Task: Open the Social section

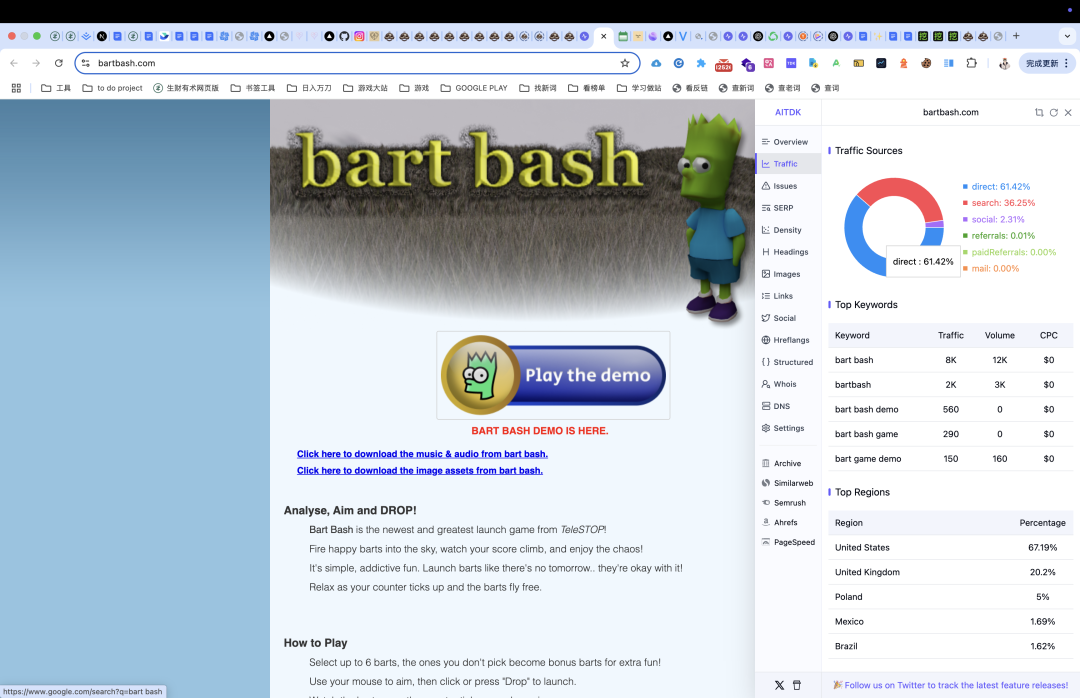Action: point(778,318)
